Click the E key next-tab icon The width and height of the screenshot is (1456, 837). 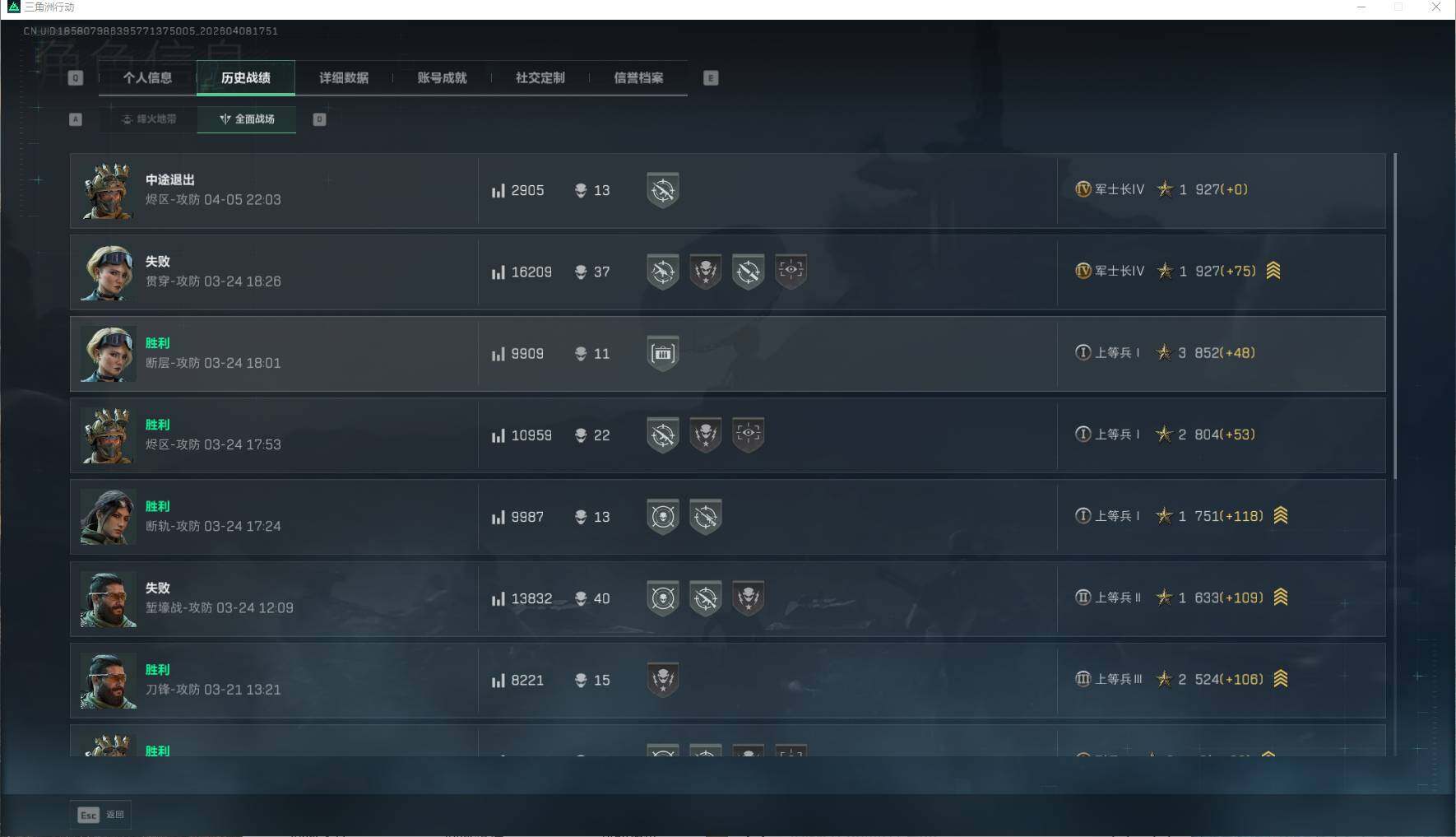pyautogui.click(x=711, y=78)
